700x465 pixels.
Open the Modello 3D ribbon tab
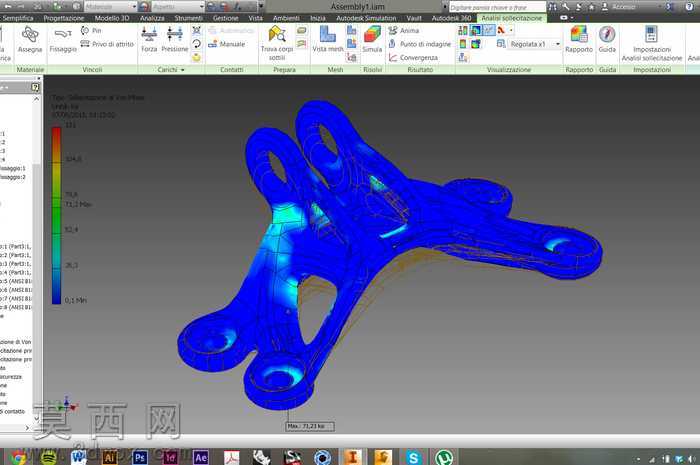click(112, 18)
